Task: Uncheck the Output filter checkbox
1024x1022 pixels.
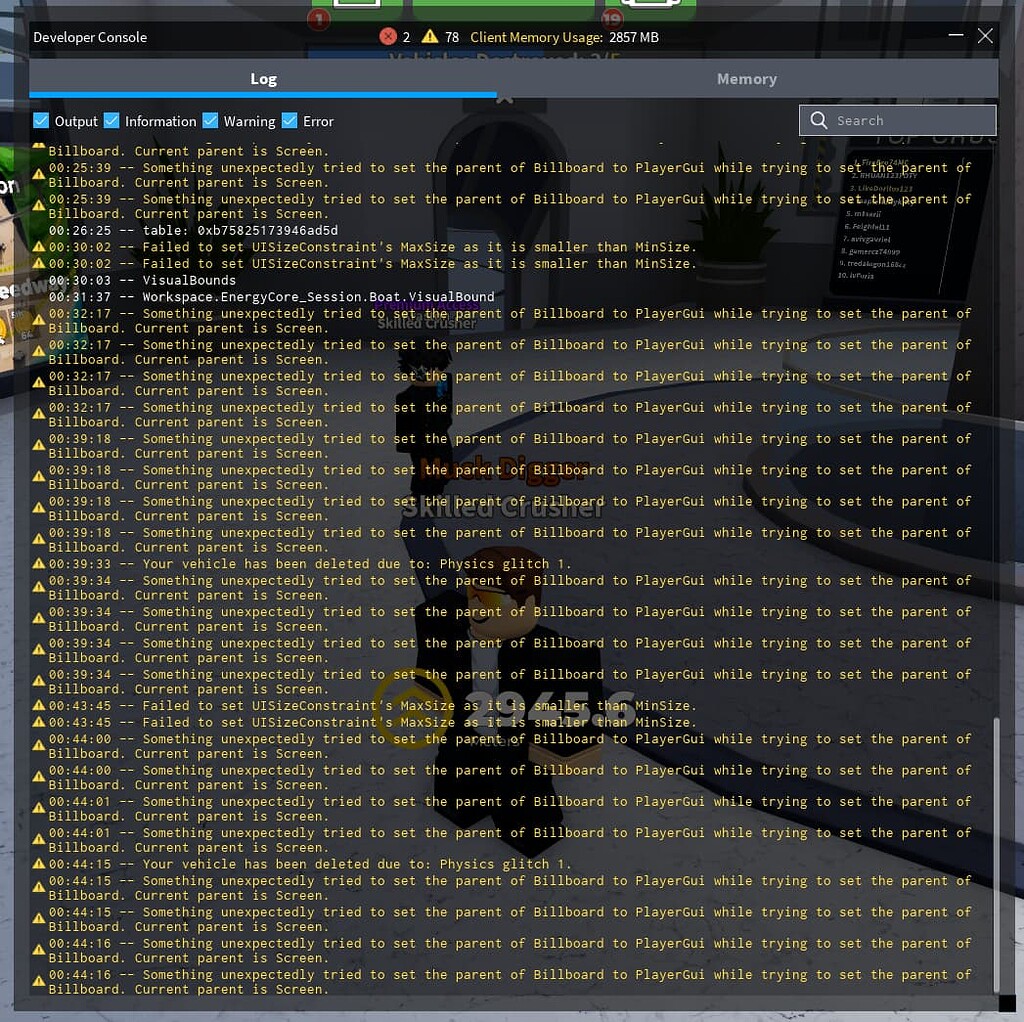Action: (41, 121)
